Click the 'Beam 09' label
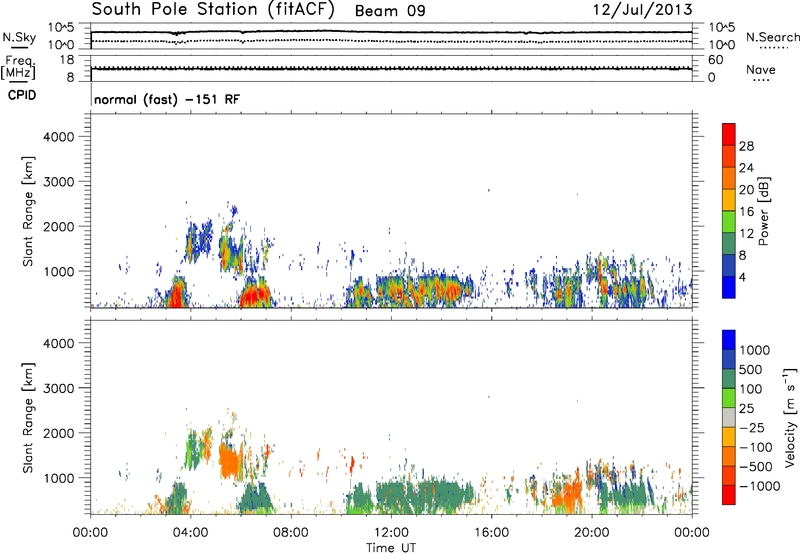800x554 pixels. click(390, 11)
